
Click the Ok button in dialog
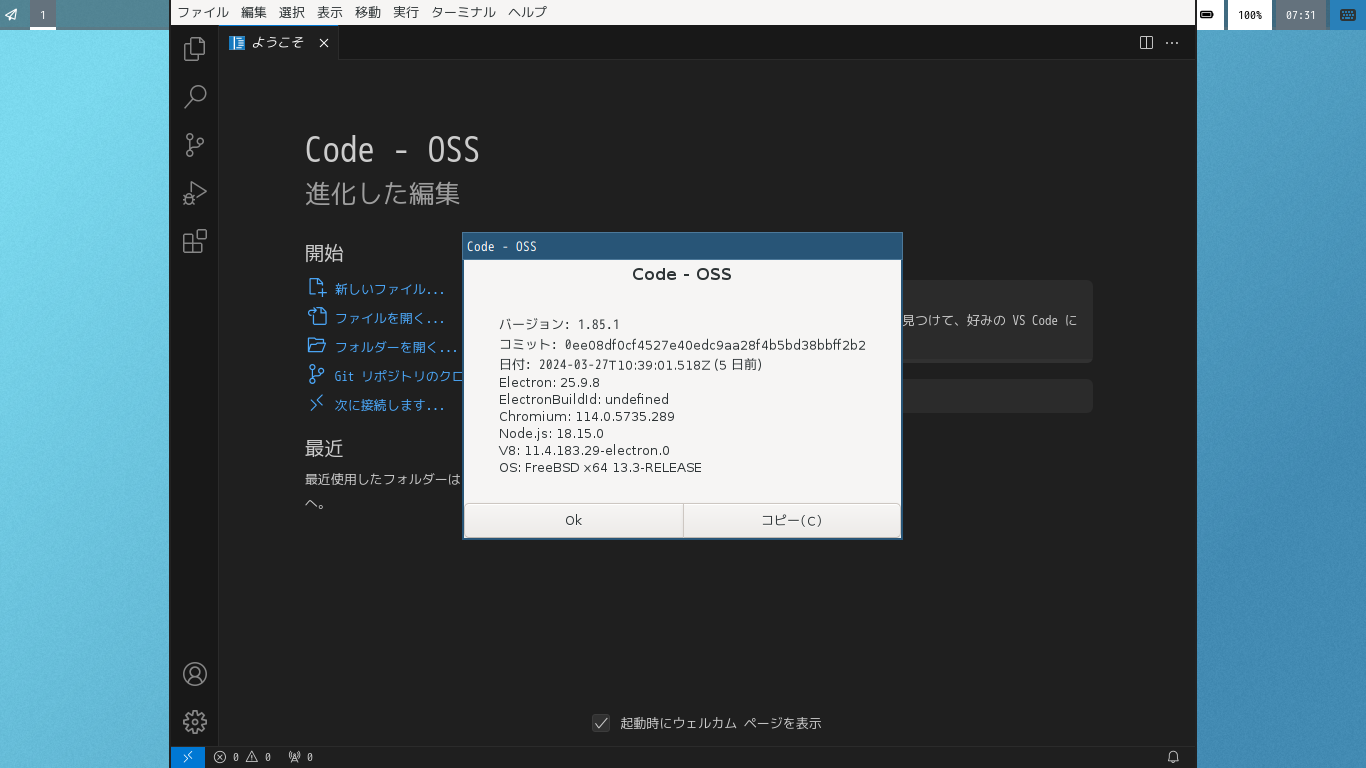point(573,520)
